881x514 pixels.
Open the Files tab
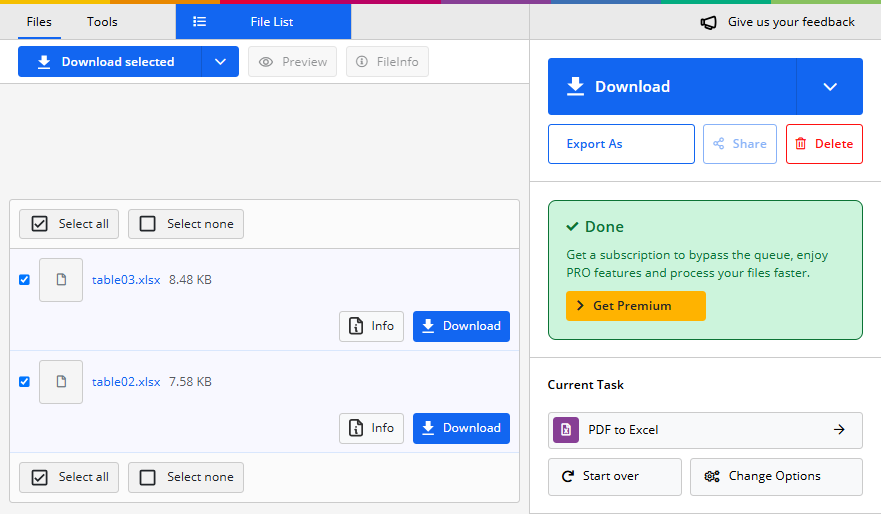[x=39, y=22]
